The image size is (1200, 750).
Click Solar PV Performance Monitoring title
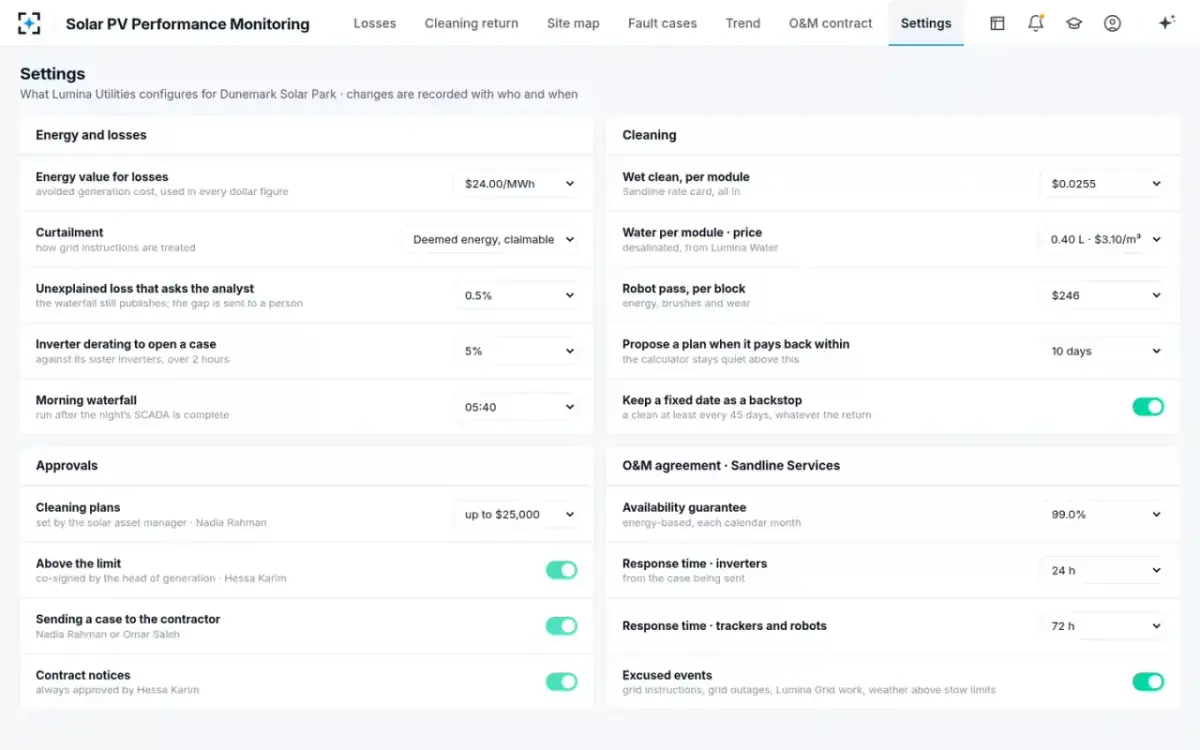click(x=188, y=24)
